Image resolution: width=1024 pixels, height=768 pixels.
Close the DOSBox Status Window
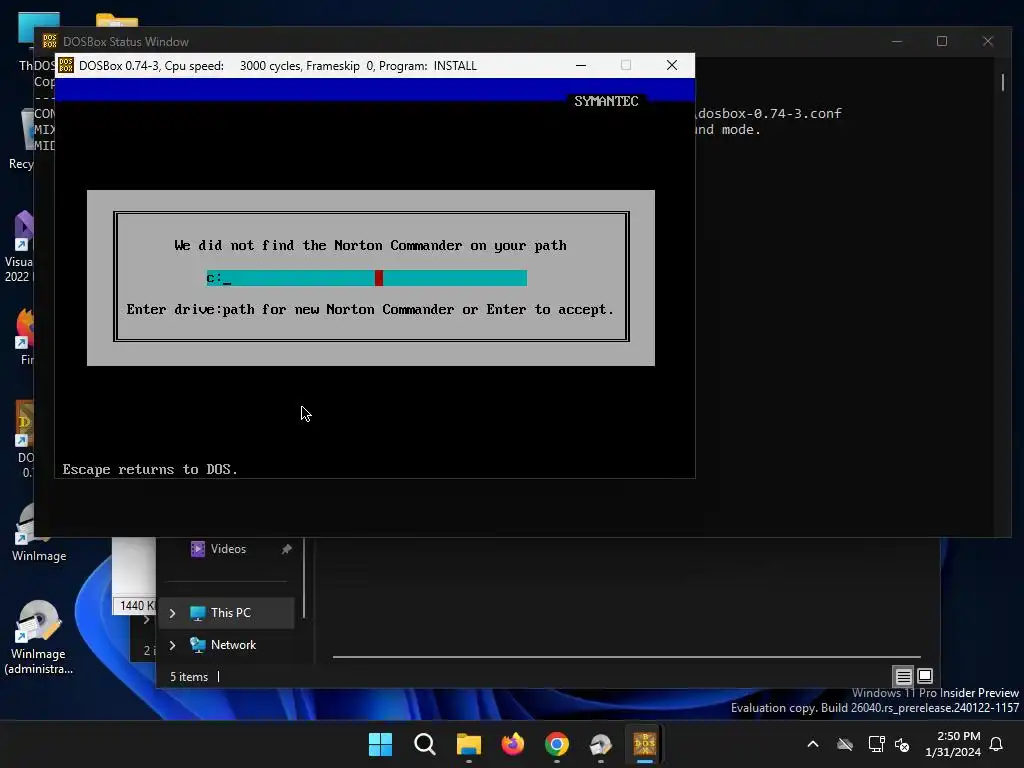coord(987,41)
